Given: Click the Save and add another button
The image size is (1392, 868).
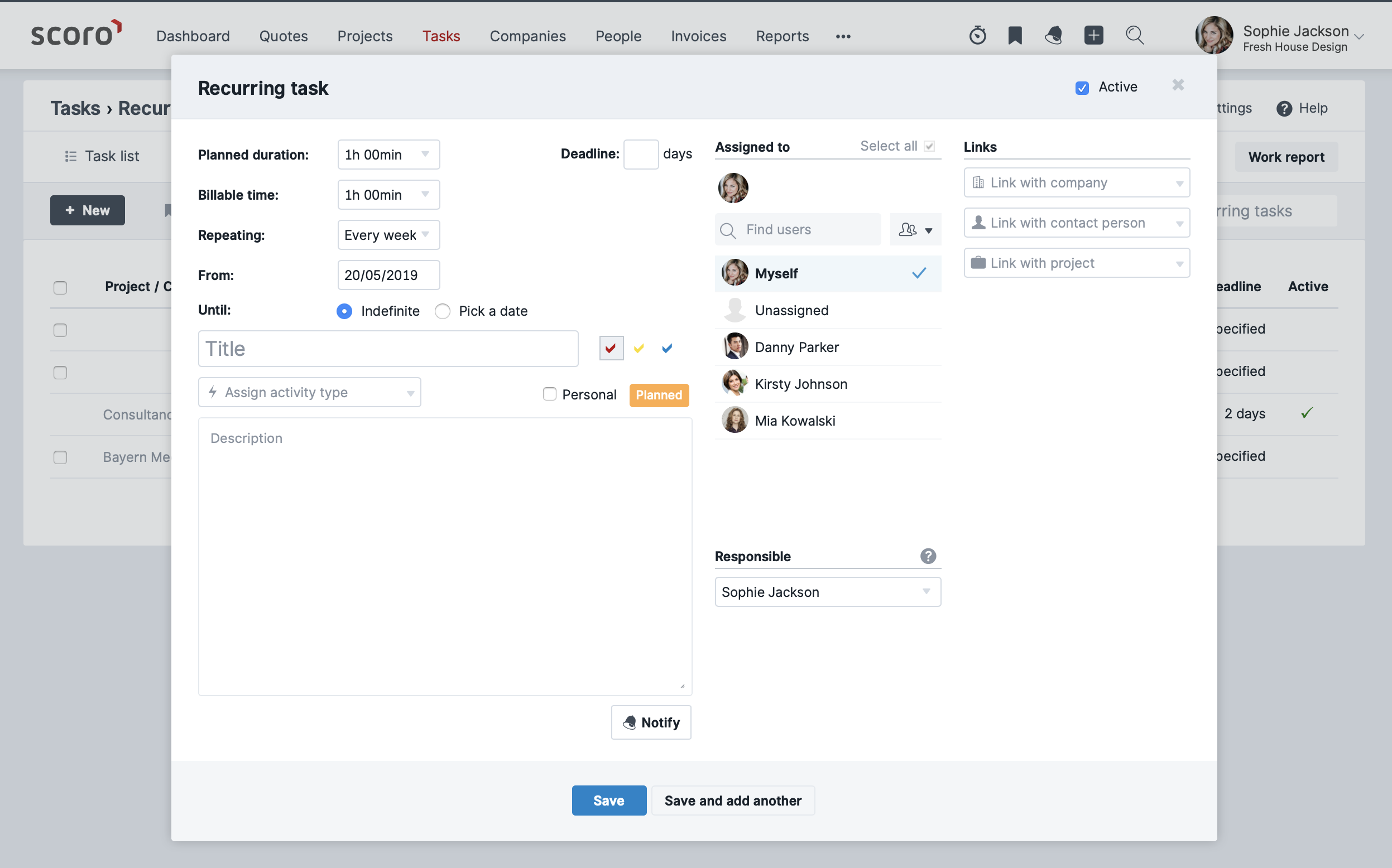Looking at the screenshot, I should 733,801.
